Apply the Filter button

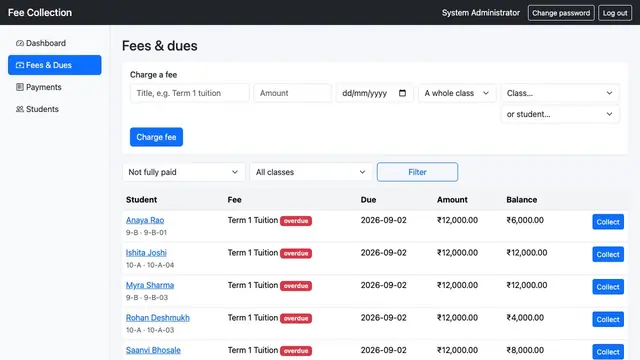coord(417,172)
